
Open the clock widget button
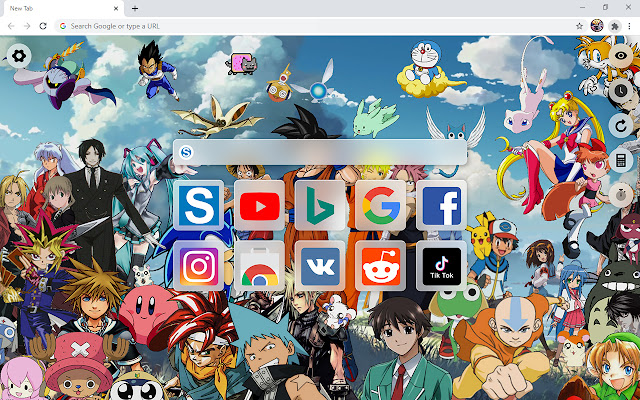[620, 91]
